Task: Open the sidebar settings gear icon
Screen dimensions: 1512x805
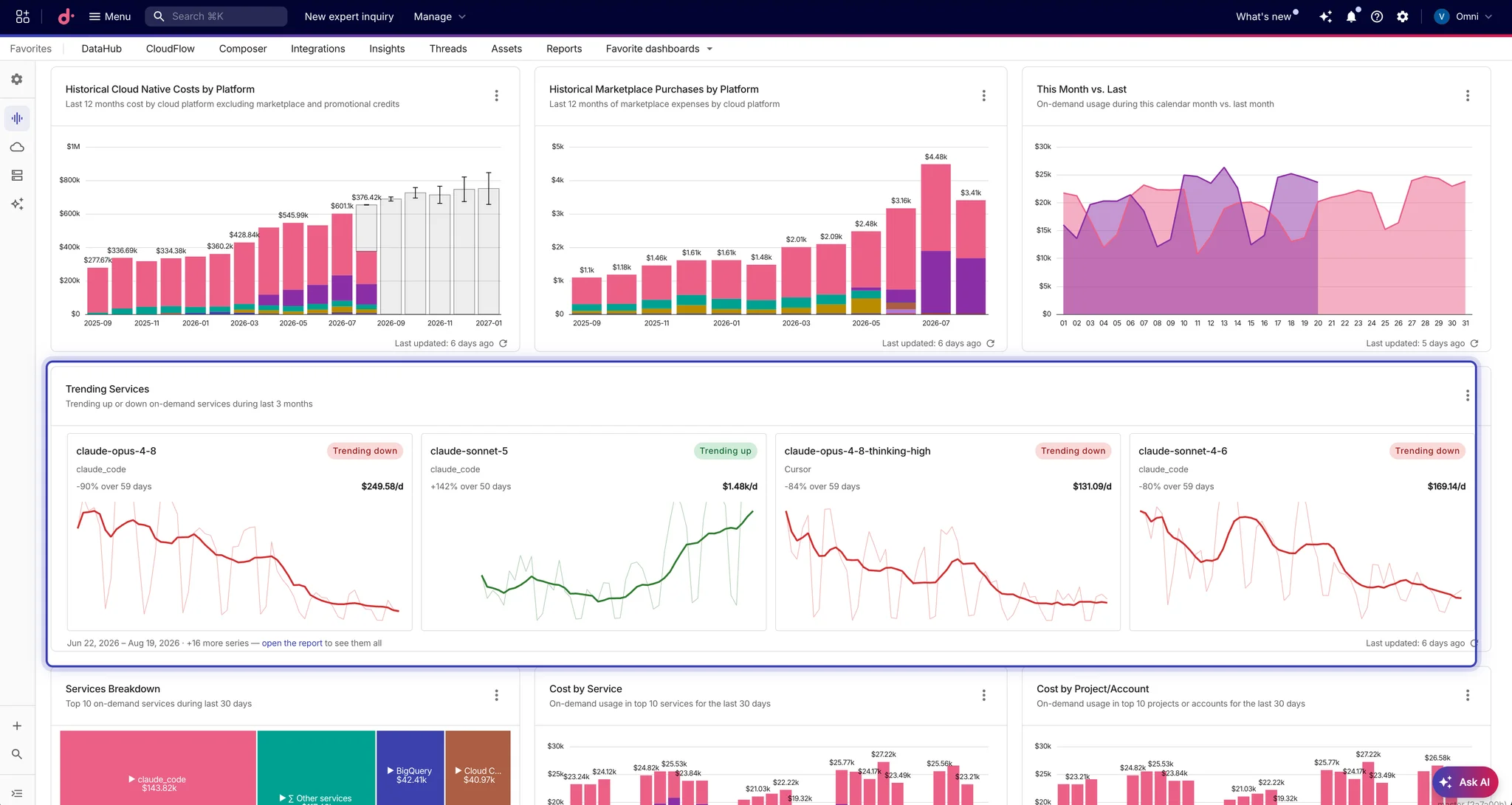Action: point(17,79)
